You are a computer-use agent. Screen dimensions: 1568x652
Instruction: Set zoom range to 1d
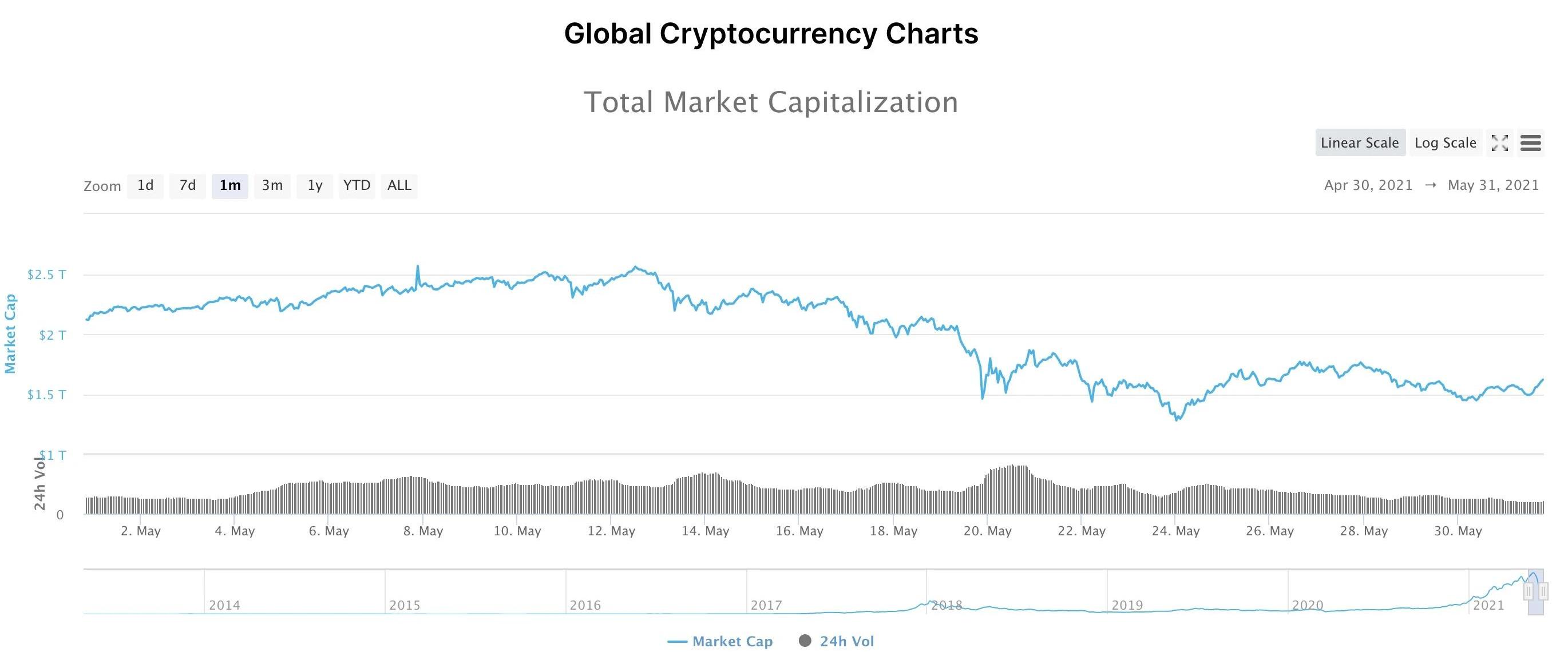click(x=145, y=185)
